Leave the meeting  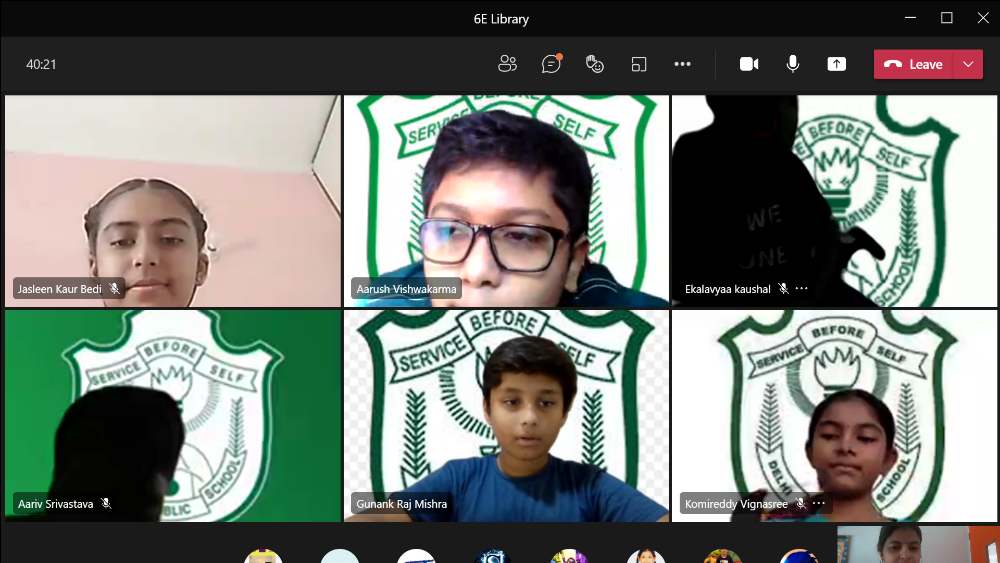click(914, 64)
